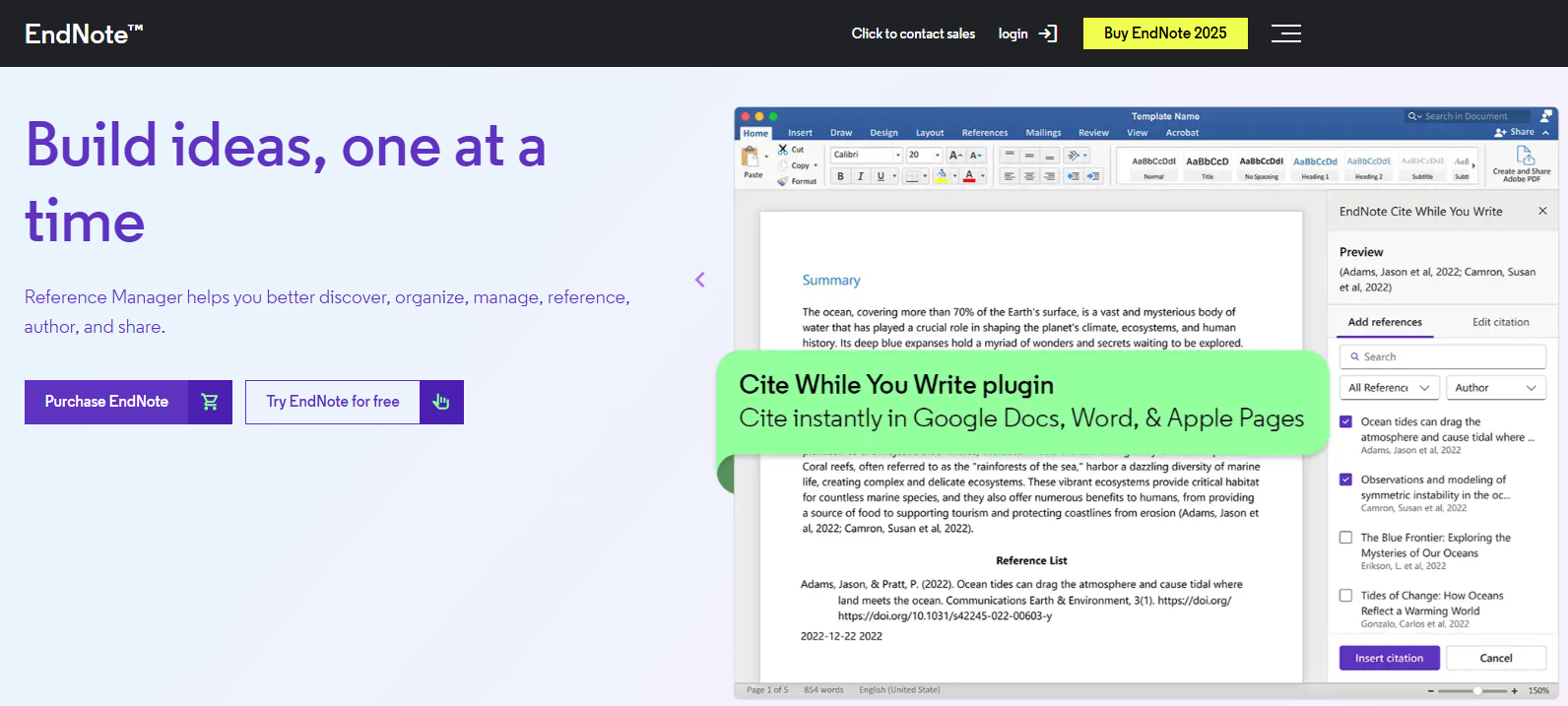Check Tides of Change reference checkbox

coord(1345,596)
